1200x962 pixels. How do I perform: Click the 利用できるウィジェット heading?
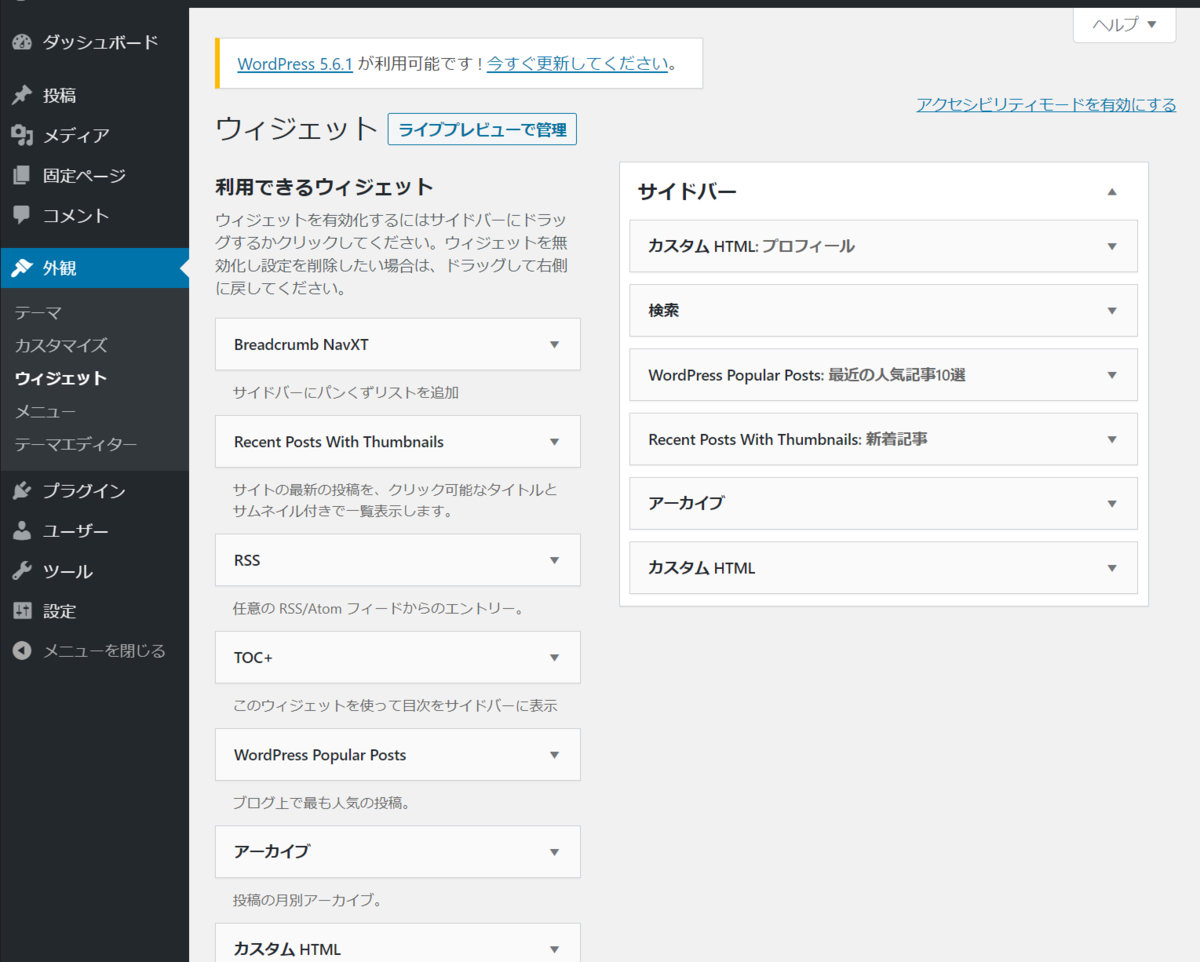point(324,187)
